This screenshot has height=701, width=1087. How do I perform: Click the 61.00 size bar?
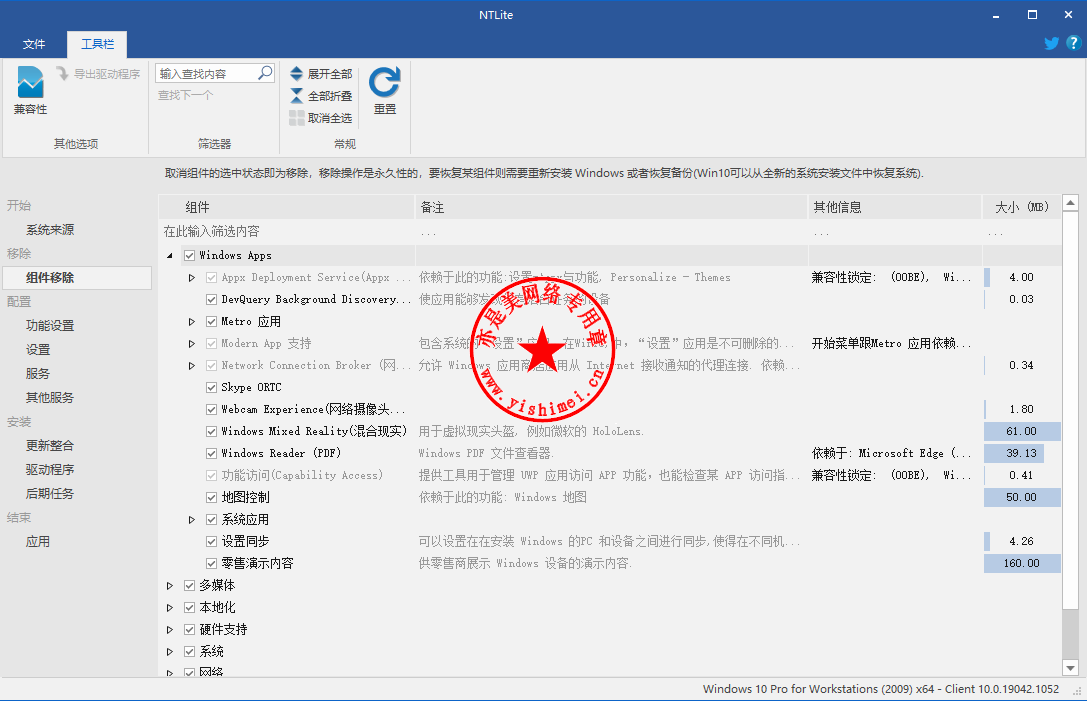tap(1022, 431)
